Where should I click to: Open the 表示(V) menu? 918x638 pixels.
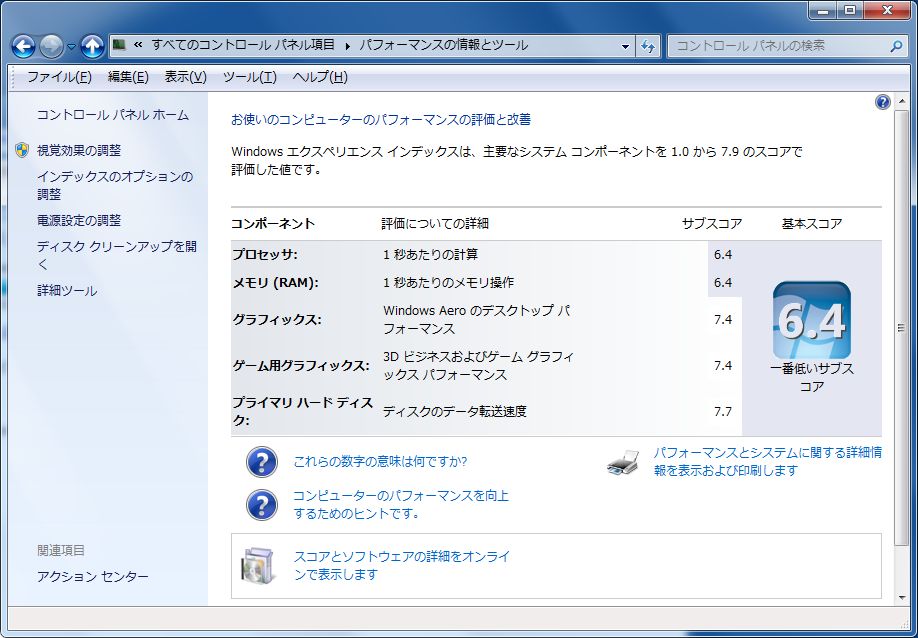[186, 77]
